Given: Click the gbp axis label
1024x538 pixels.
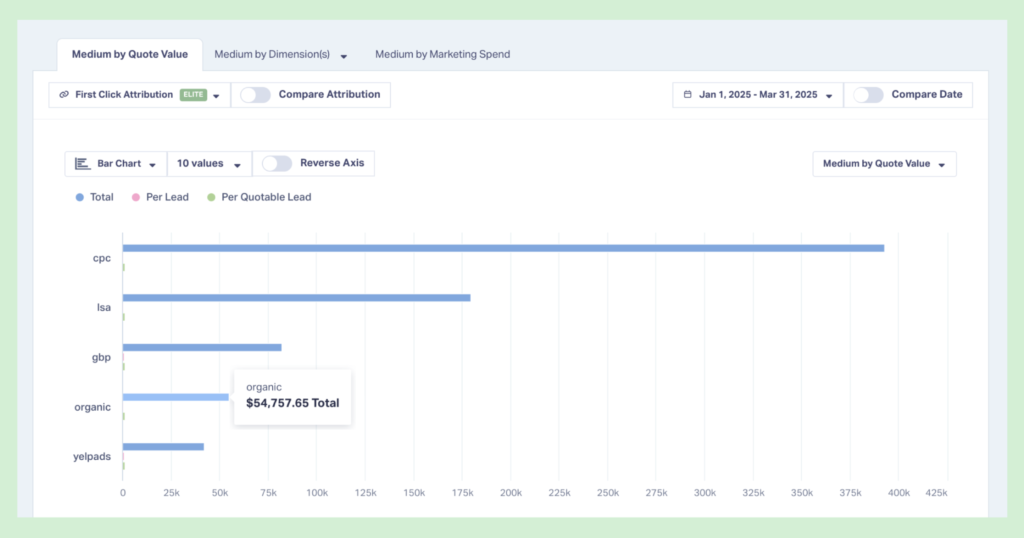Looking at the screenshot, I should point(101,357).
